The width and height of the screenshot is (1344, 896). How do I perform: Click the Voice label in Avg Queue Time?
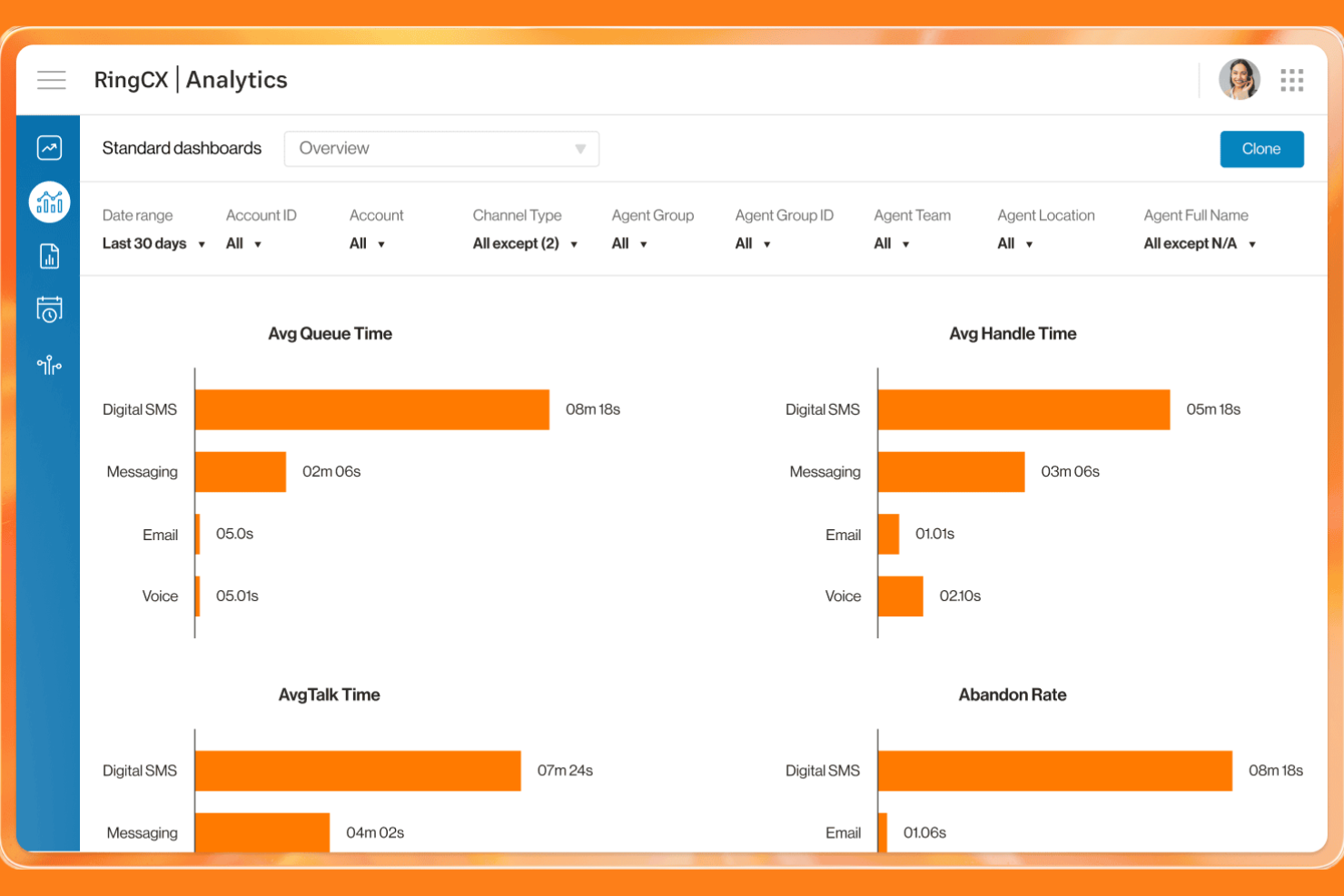160,596
